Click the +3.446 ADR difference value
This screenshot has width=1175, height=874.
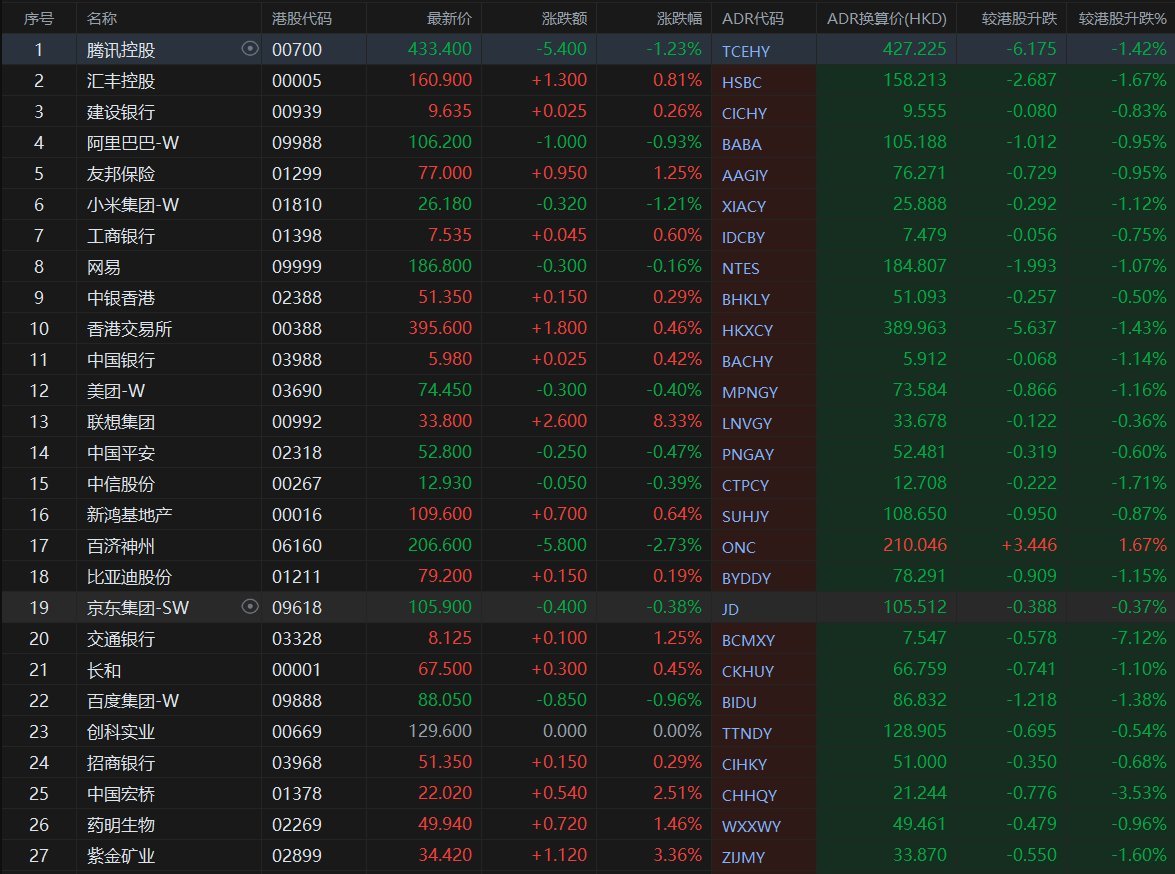[x=1029, y=545]
